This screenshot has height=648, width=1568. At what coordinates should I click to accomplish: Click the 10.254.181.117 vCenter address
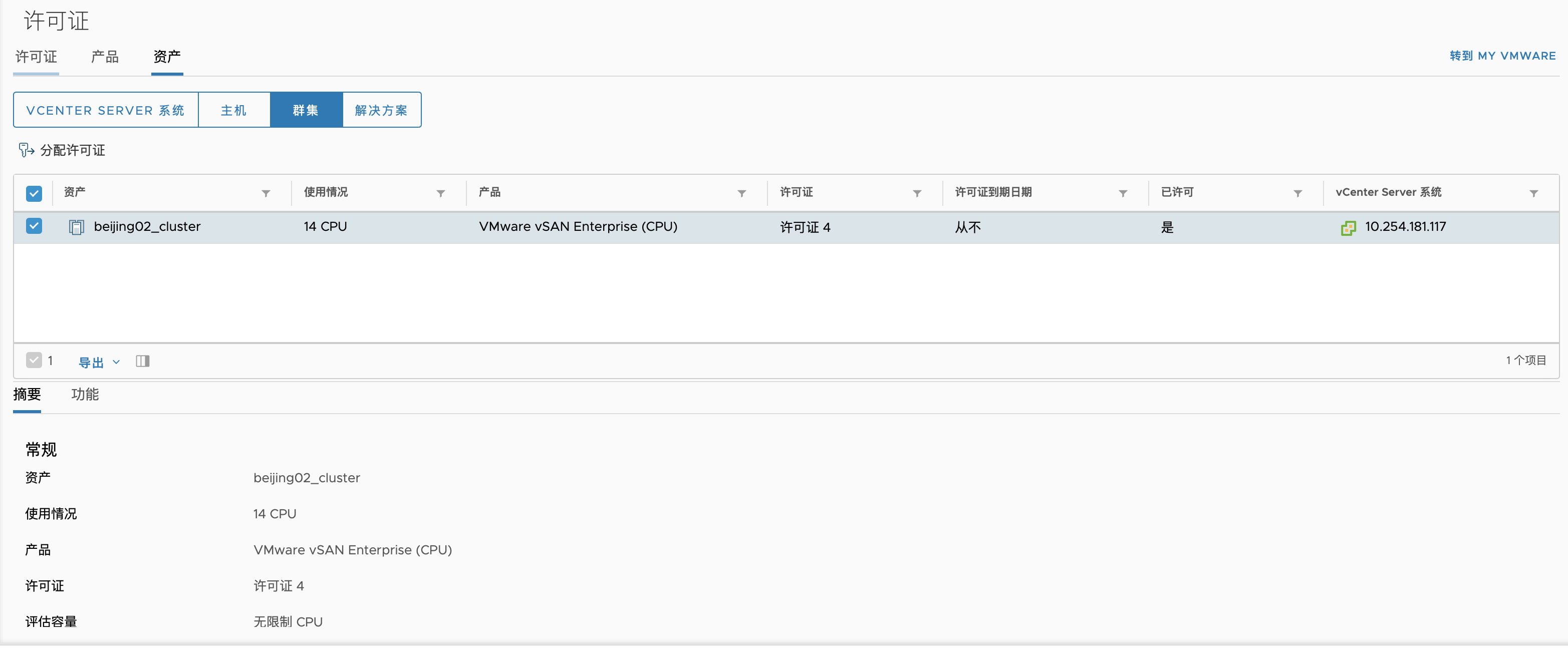(x=1405, y=227)
